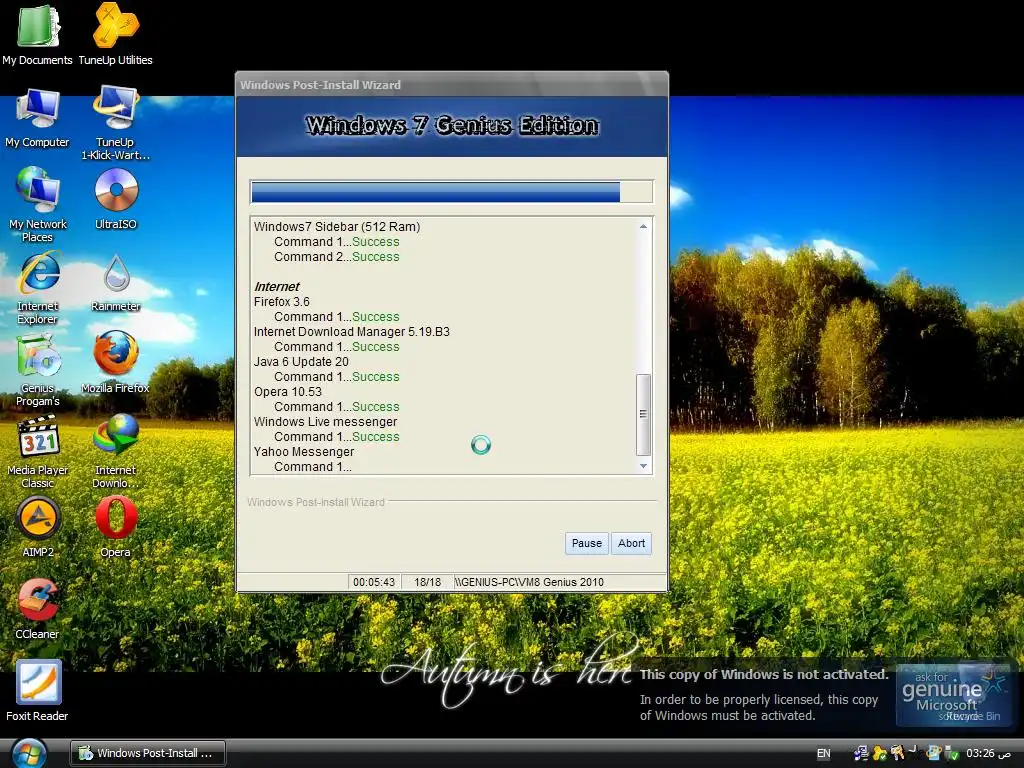Click the install log scrollbar thumb
This screenshot has width=1024, height=768.
[x=643, y=414]
